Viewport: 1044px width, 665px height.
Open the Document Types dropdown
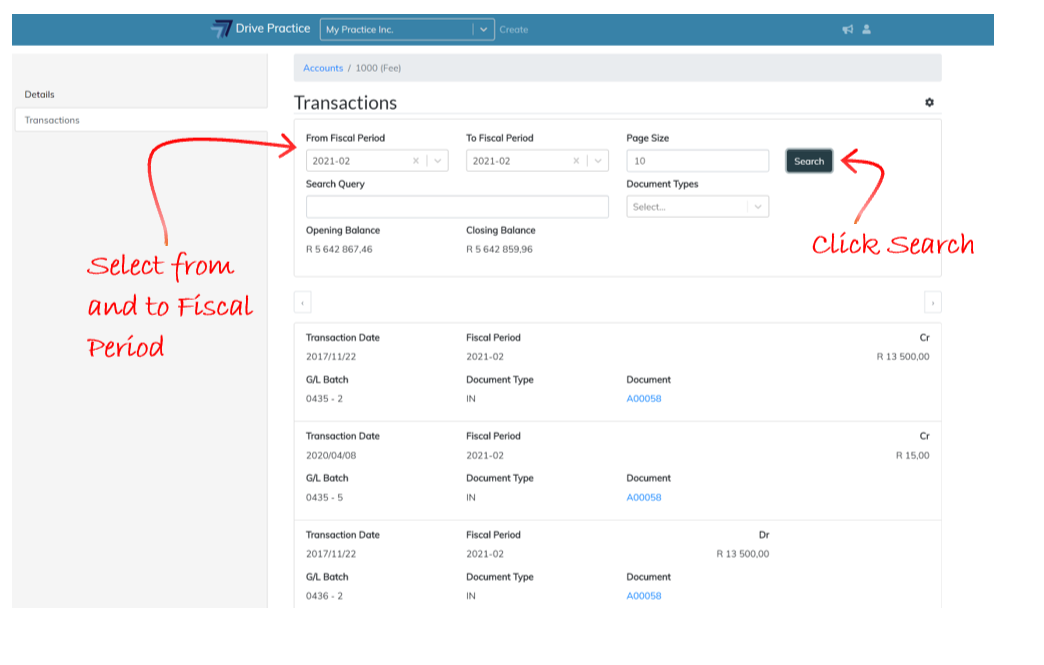[x=758, y=207]
